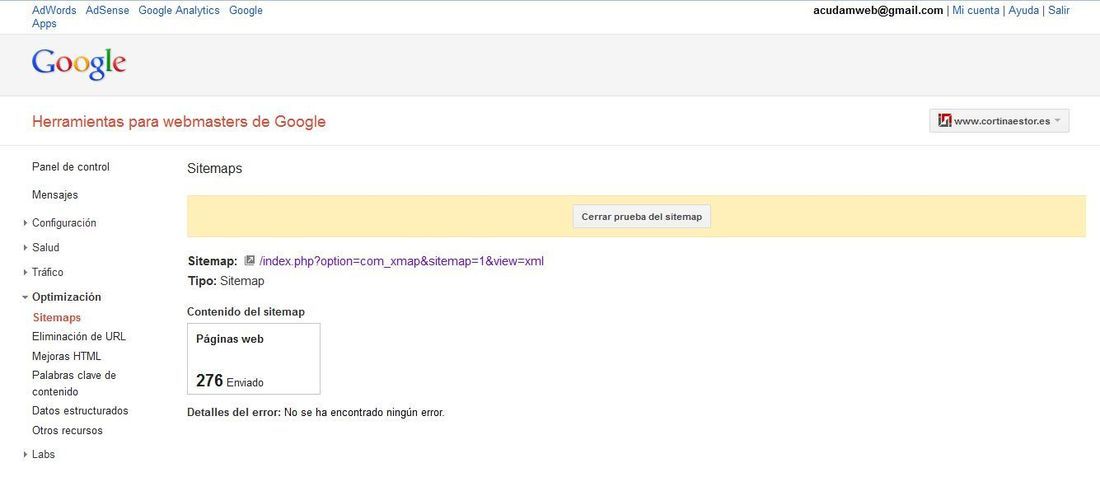This screenshot has width=1100, height=477.
Task: Sign out via Salir
Action: tap(1059, 11)
